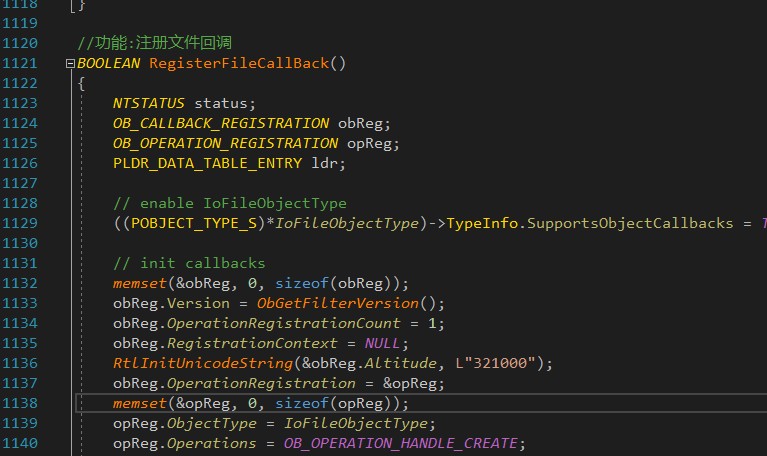Click the NTSTATUS type on line 1123

pyautogui.click(x=149, y=103)
